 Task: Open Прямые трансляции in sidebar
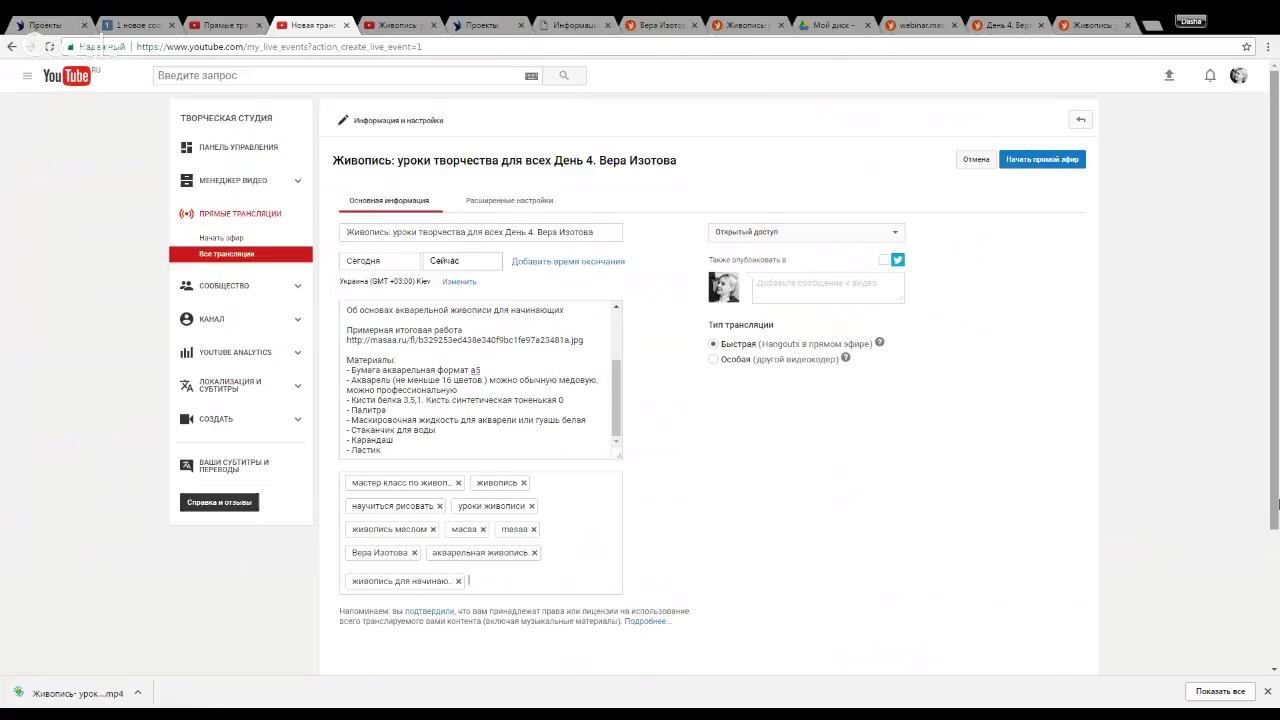point(241,213)
